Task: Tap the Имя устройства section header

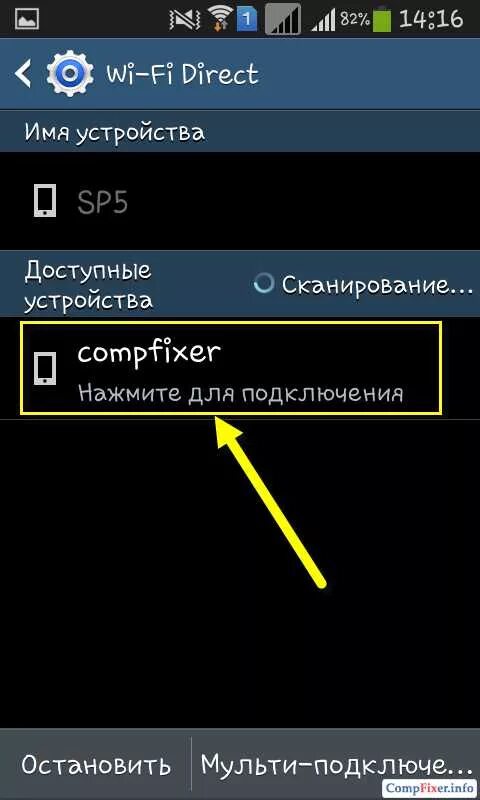Action: pos(114,133)
